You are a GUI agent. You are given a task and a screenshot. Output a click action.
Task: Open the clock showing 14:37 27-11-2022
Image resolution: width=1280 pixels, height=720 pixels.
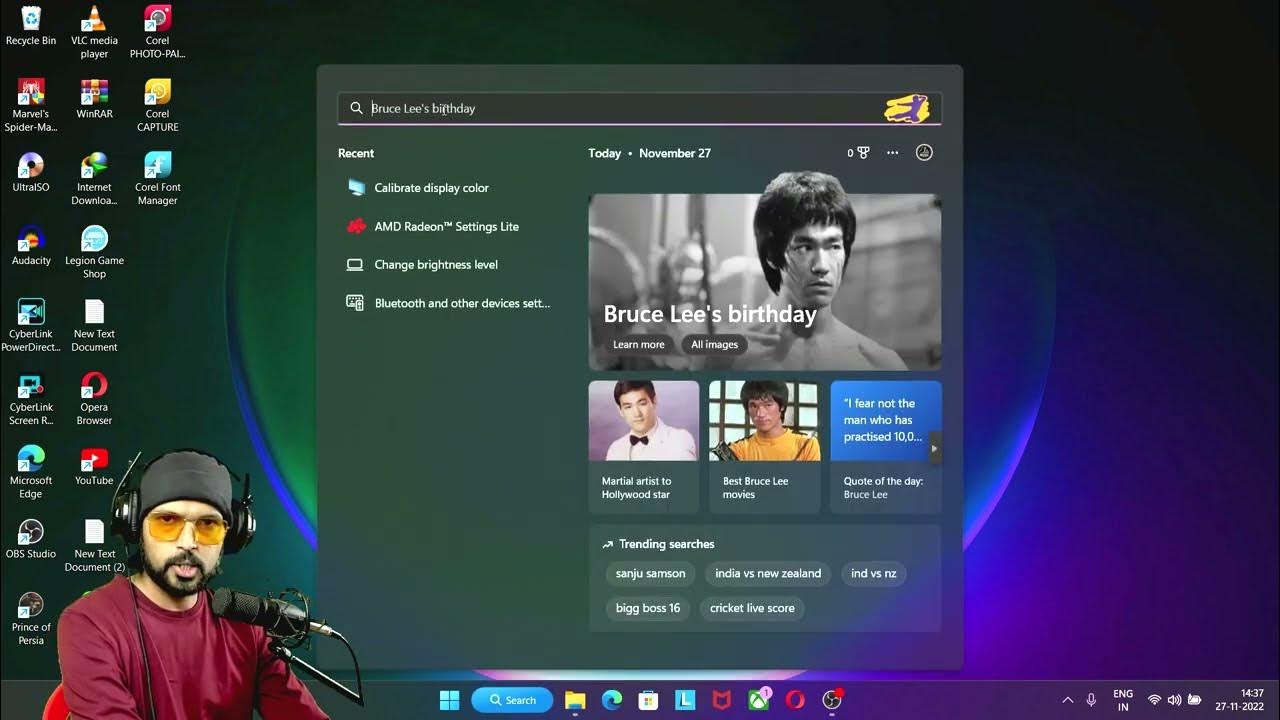1240,700
